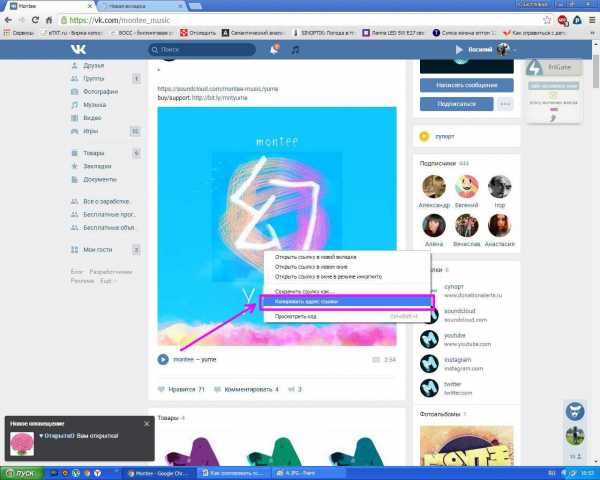Share the post with the repost icon
The width and height of the screenshot is (600, 480).
click(x=292, y=389)
